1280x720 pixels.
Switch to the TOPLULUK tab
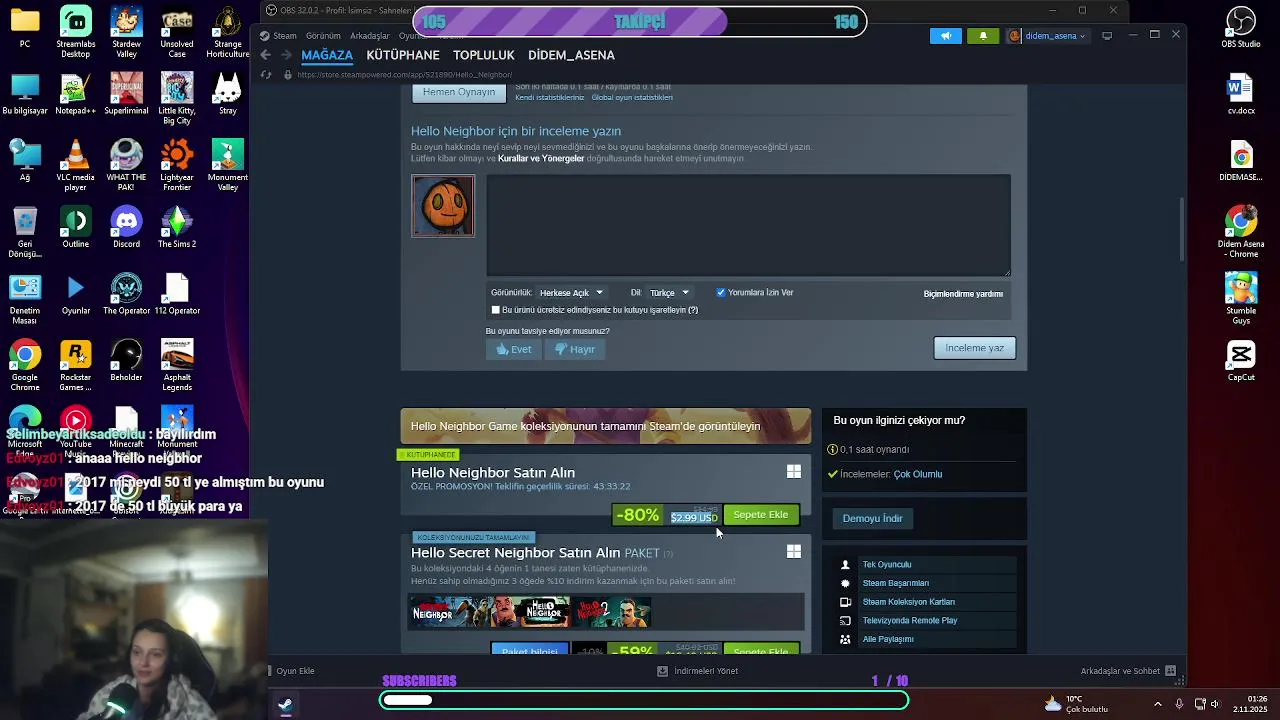tap(484, 55)
